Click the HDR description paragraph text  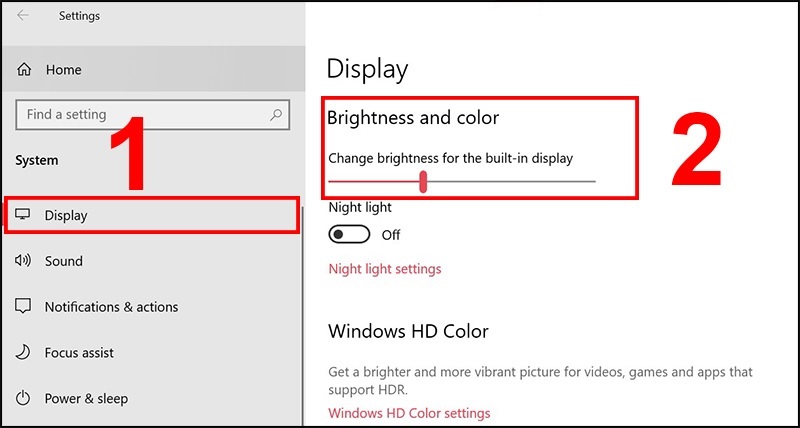(x=540, y=381)
